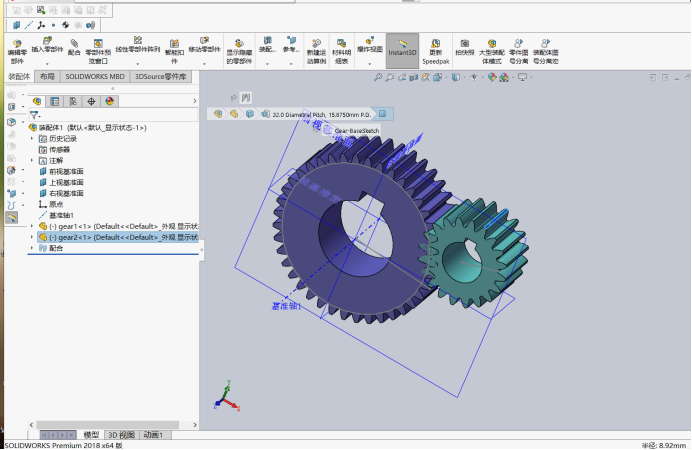Click the feature tree filter input field

click(x=114, y=115)
